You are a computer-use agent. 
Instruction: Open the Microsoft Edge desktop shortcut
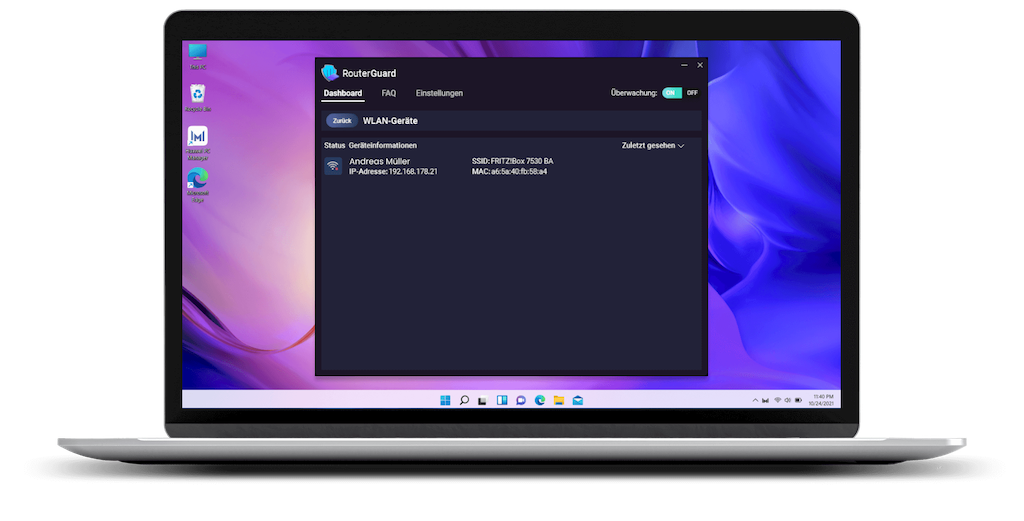pyautogui.click(x=198, y=180)
